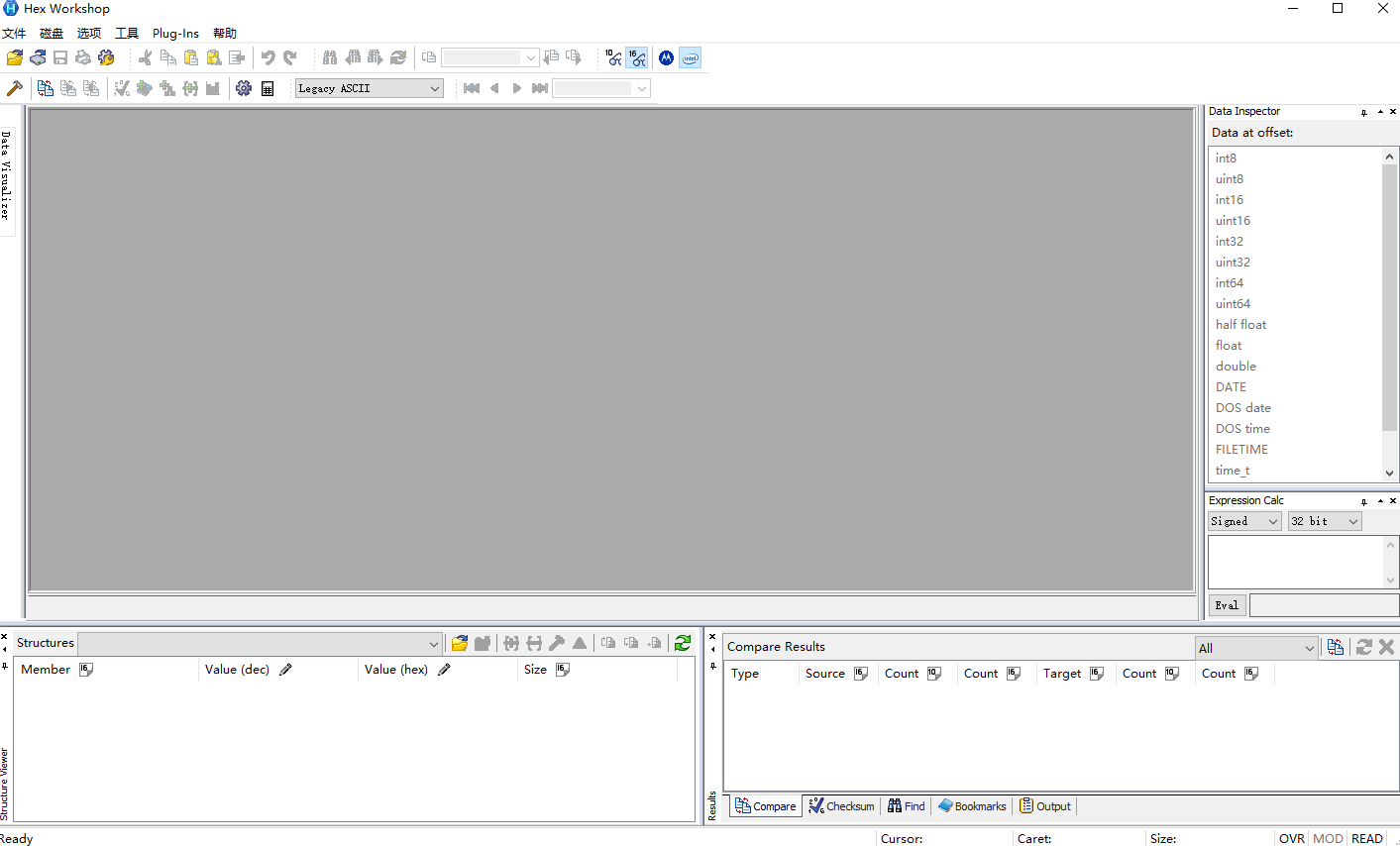1400x846 pixels.
Task: Select the half float row
Action: point(1295,325)
